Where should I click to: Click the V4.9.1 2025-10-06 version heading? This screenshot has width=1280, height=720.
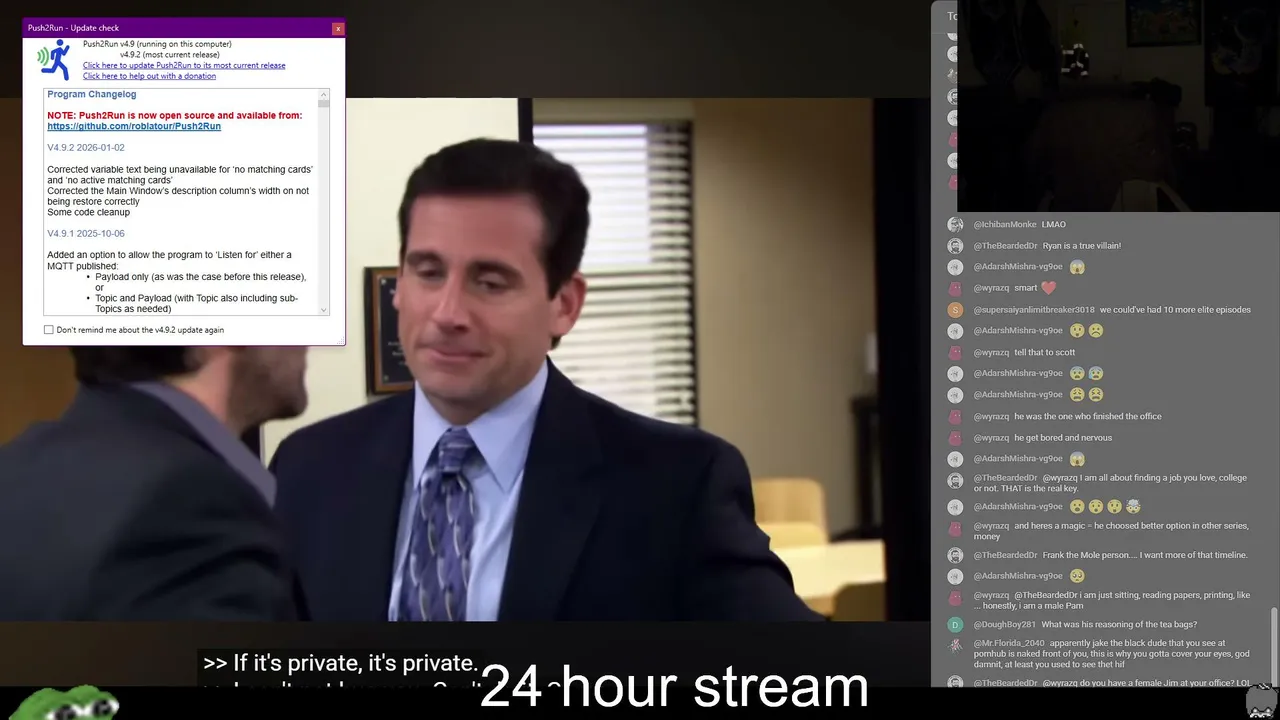[86, 234]
